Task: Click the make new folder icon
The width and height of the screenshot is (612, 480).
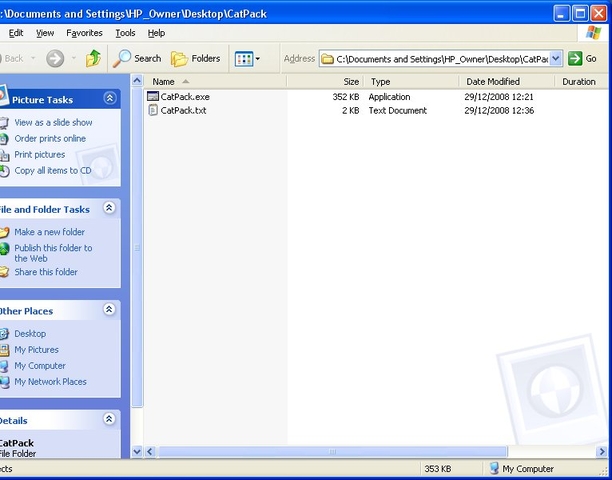Action: click(x=4, y=232)
